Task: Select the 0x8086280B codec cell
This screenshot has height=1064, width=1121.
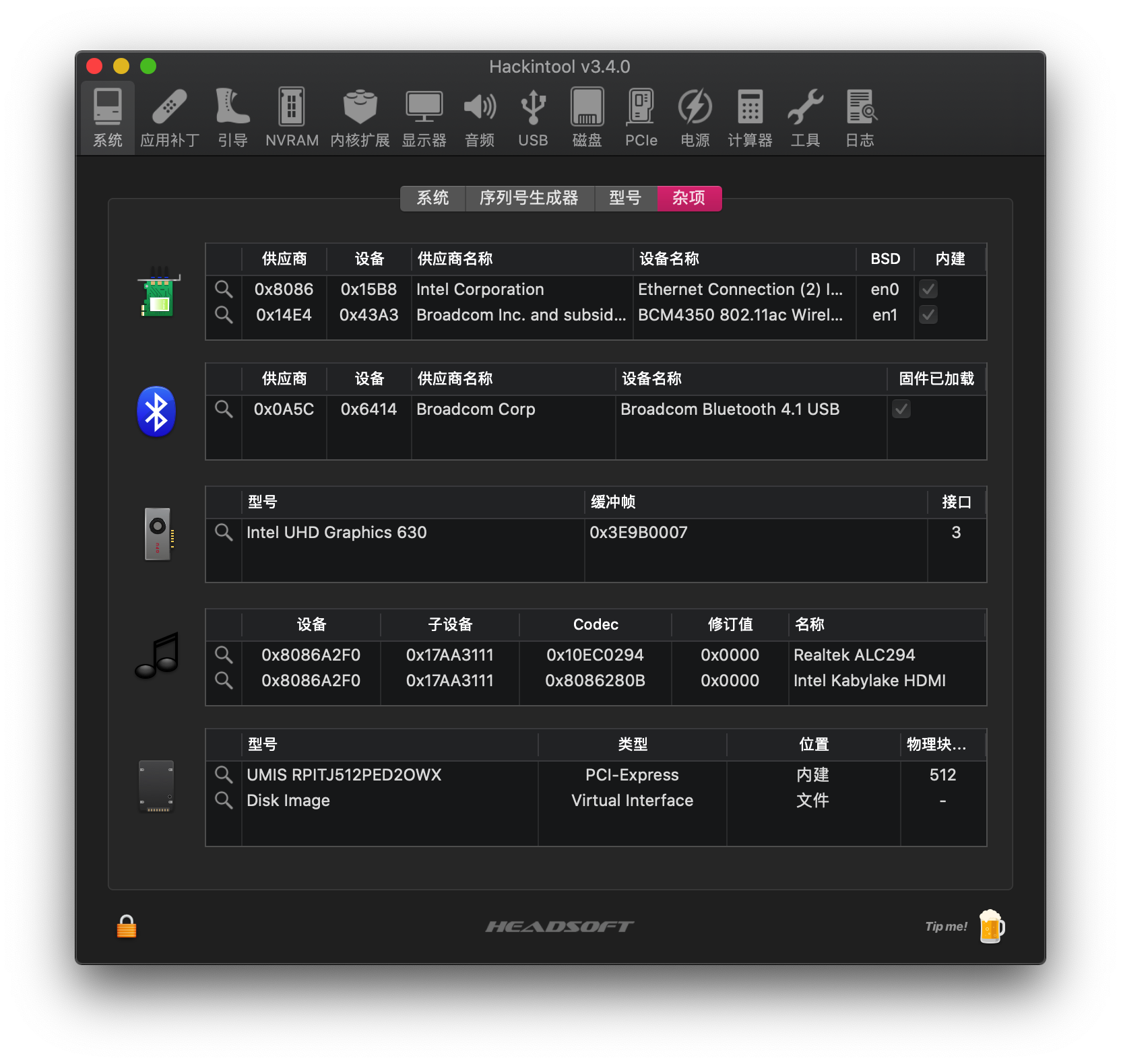Action: tap(596, 681)
